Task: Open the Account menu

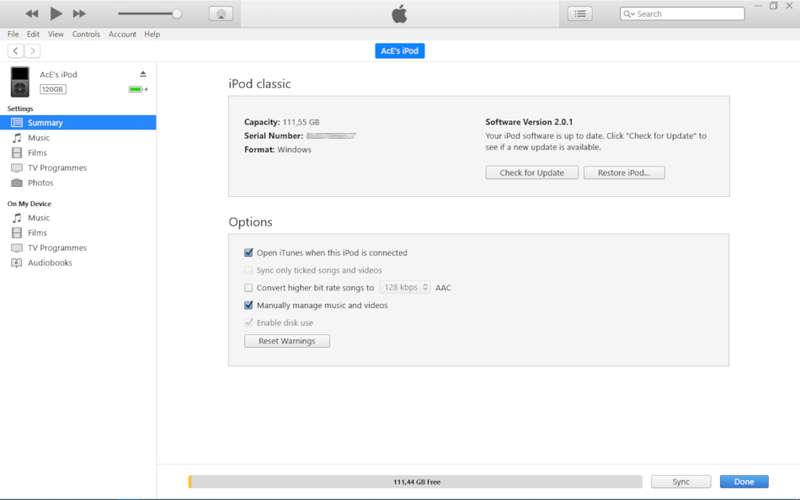Action: (x=122, y=34)
